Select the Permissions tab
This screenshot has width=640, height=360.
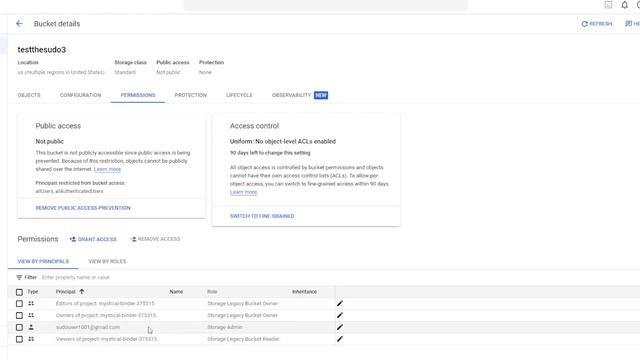click(x=138, y=95)
